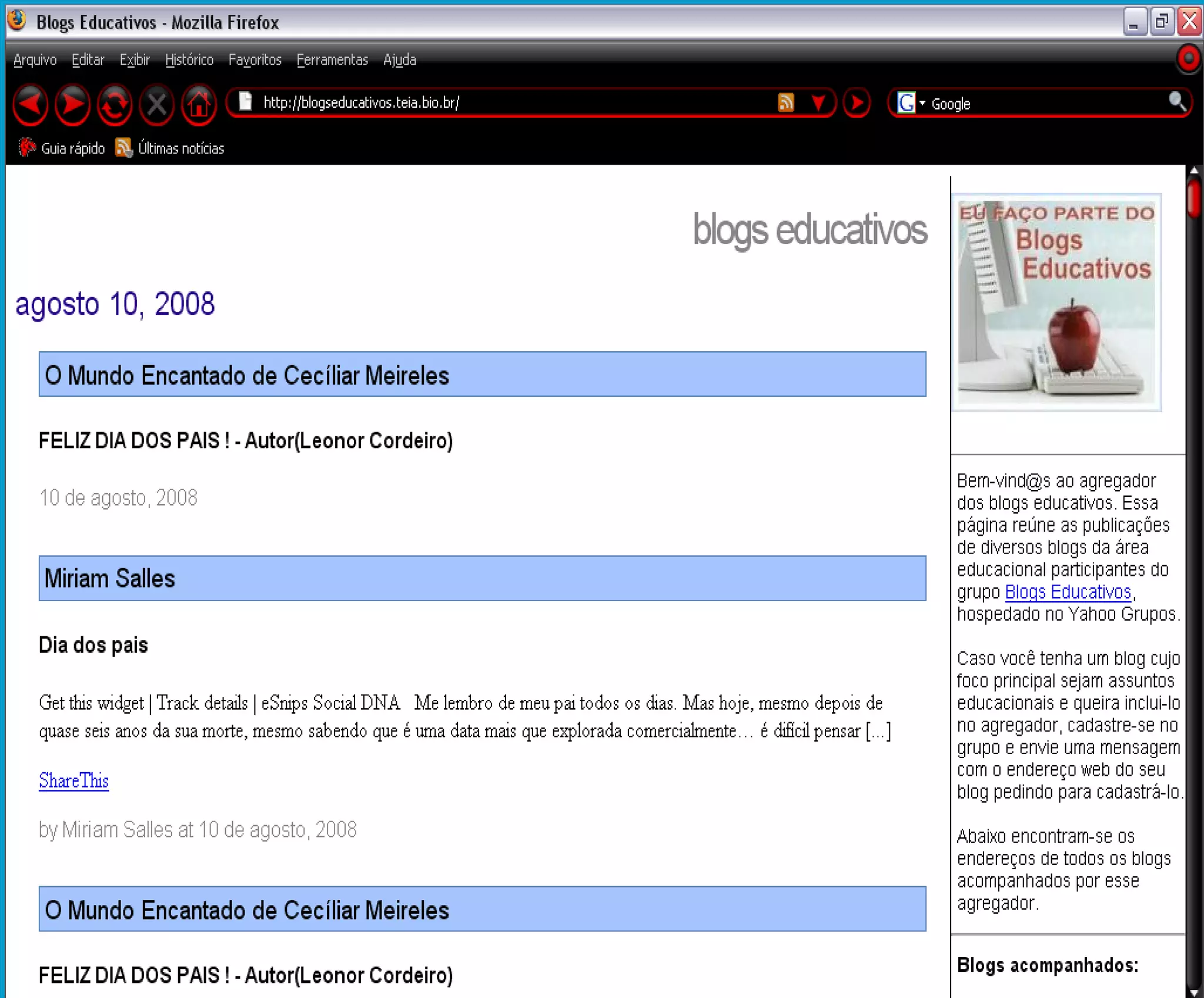Click the Blogs Educativos apple badge image
This screenshot has width=1204, height=998.
[x=1056, y=302]
